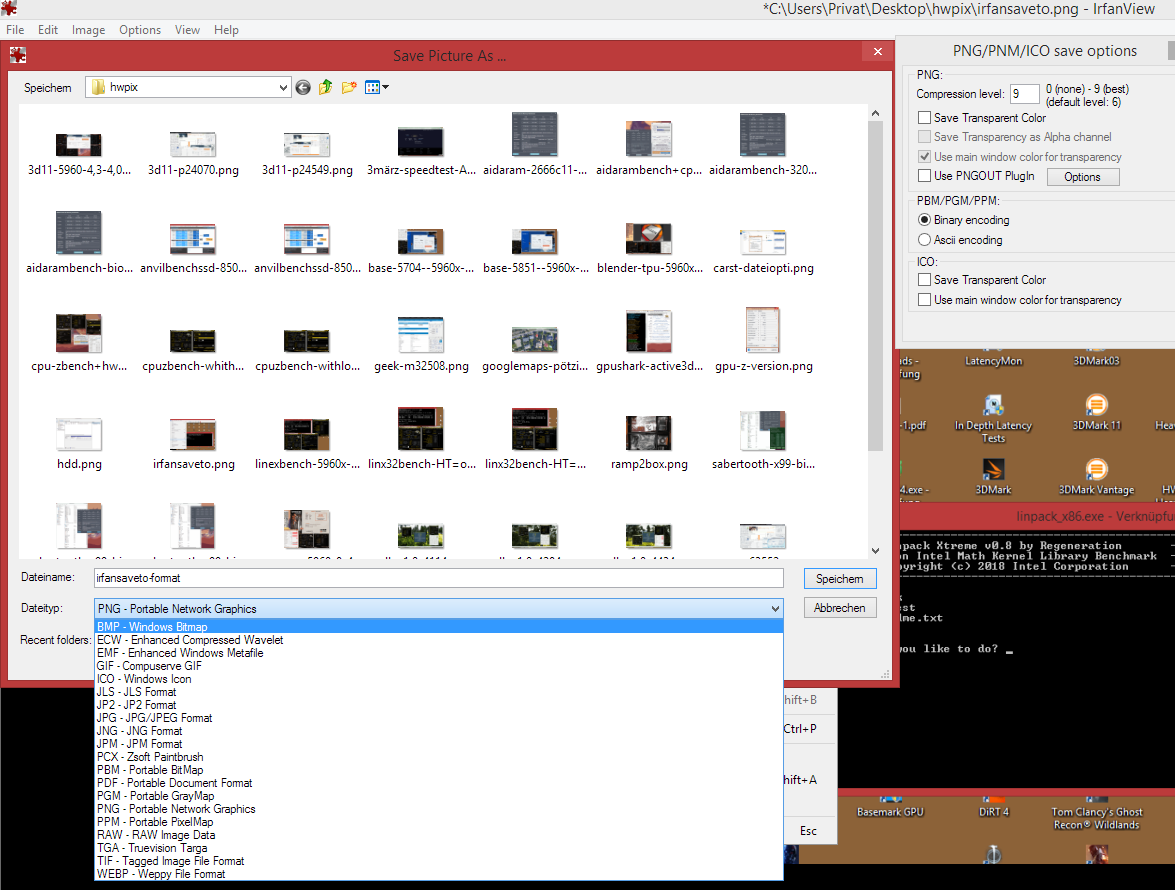Expand the hwpix folder dropdown
The image size is (1175, 890).
(283, 88)
